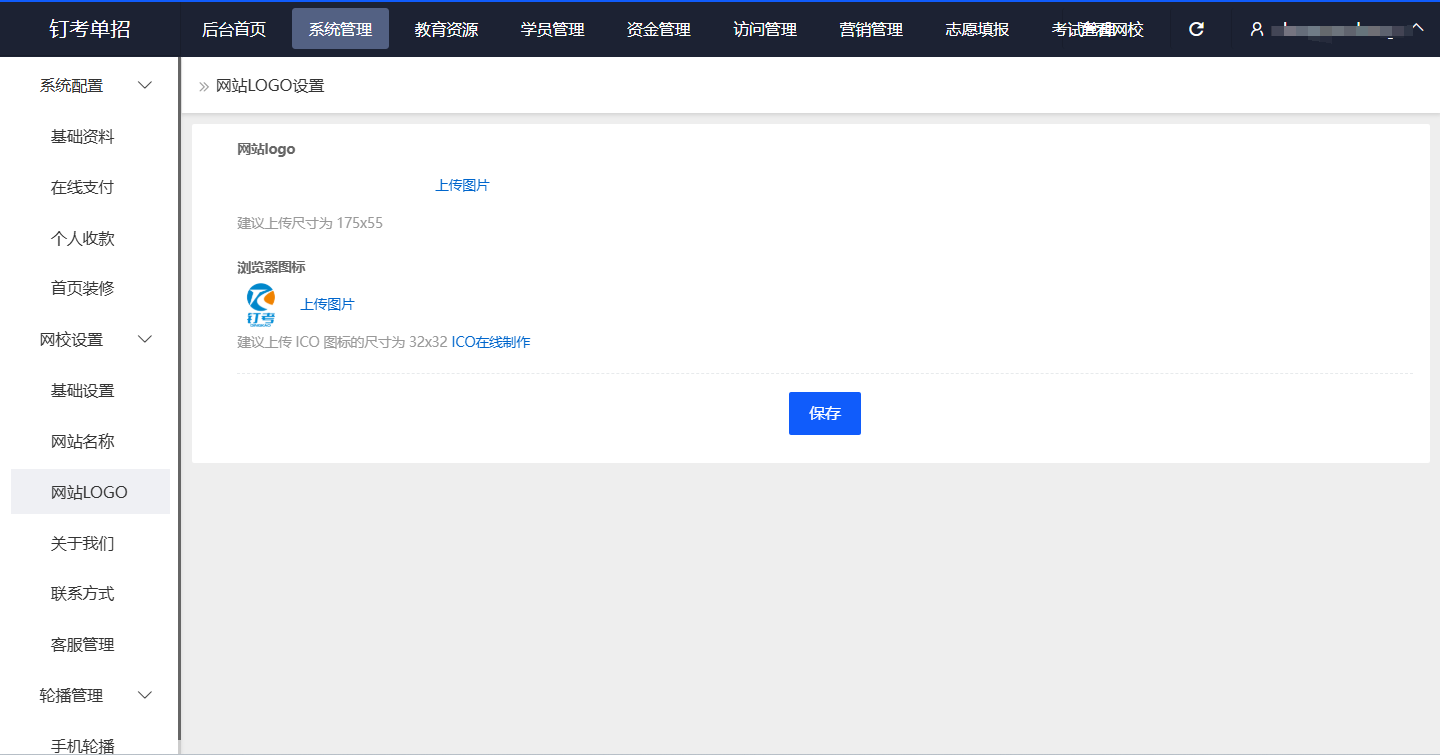The height and width of the screenshot is (755, 1440).
Task: Click 上传图片 next to the browser icon
Action: (327, 305)
